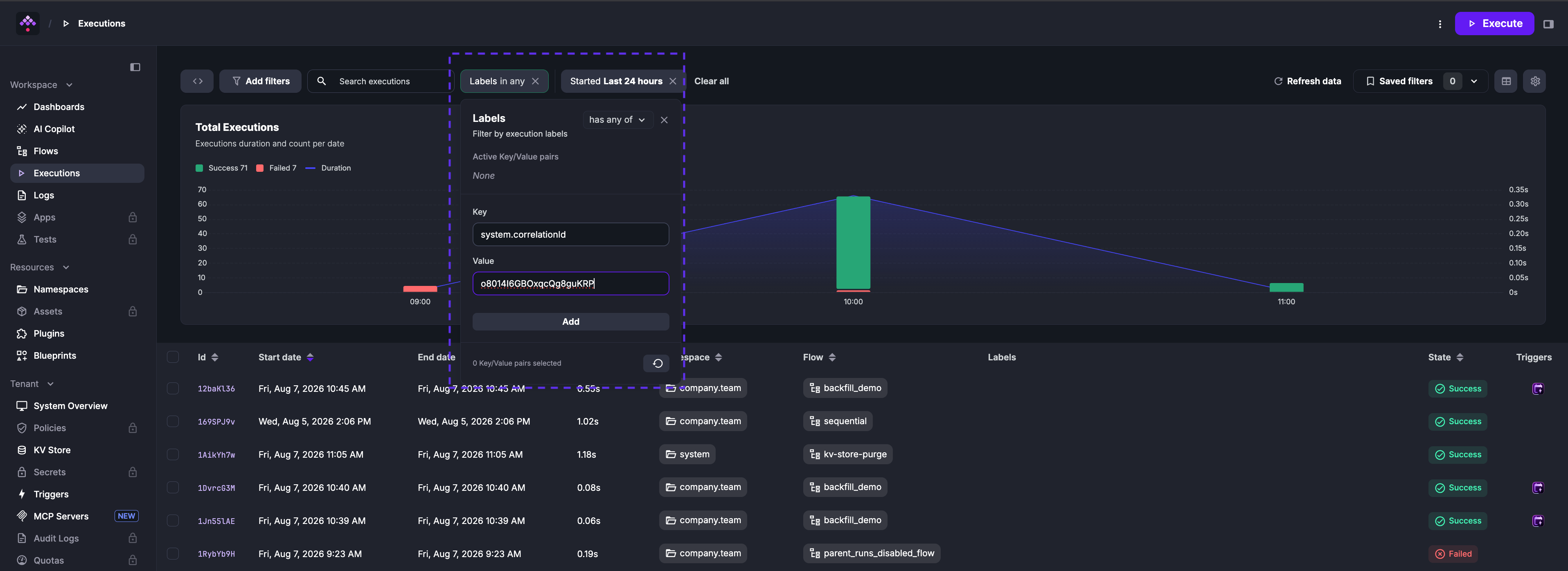Click the Add filters button
This screenshot has width=1568, height=571.
tap(261, 81)
